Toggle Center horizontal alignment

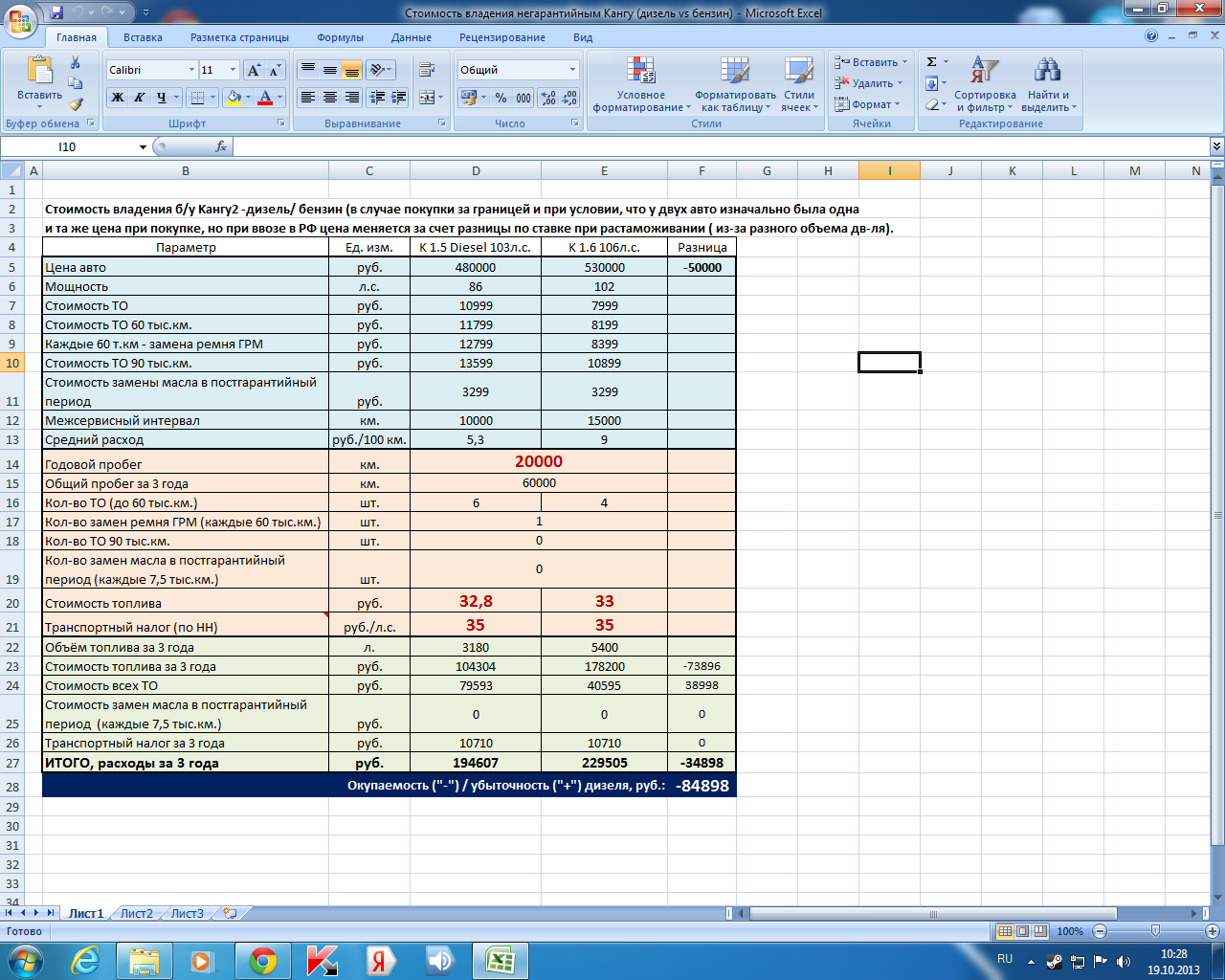pos(329,98)
